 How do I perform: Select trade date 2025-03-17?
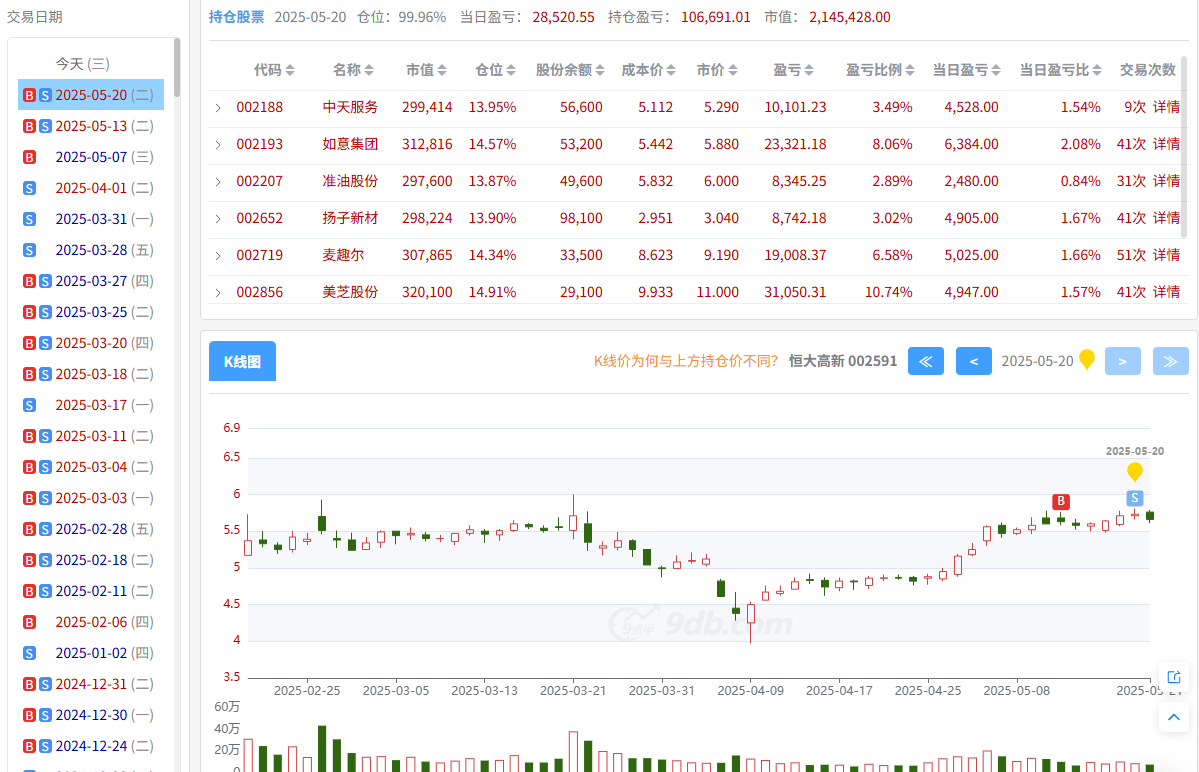[91, 405]
